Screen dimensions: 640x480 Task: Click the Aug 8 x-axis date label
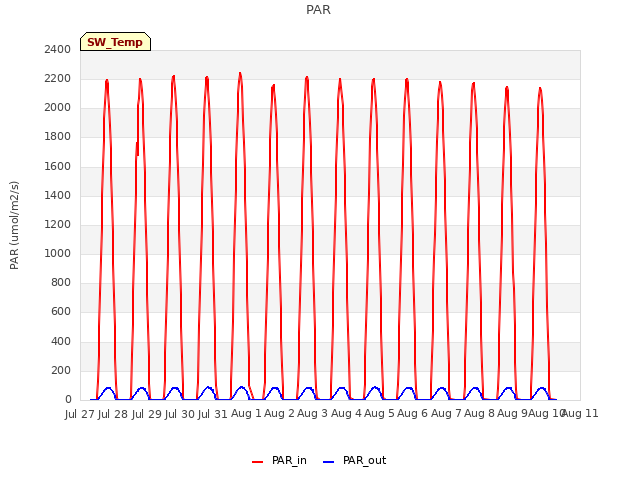[x=479, y=413]
